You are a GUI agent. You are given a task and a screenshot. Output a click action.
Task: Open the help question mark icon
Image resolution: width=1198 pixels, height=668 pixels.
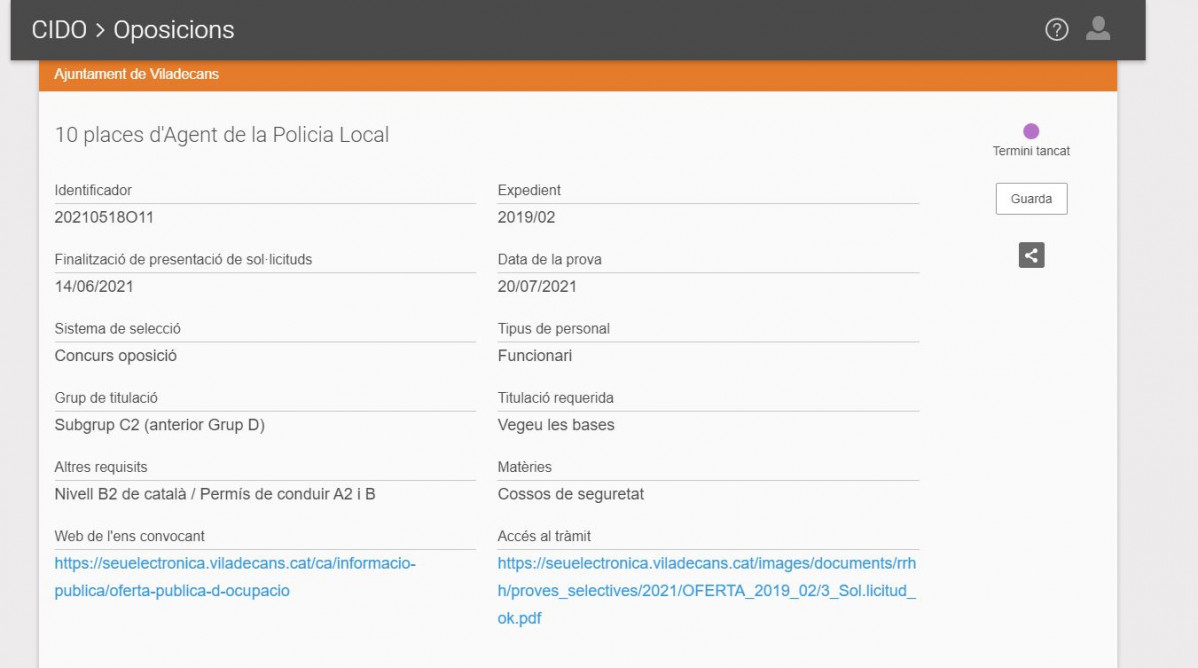click(x=1057, y=30)
